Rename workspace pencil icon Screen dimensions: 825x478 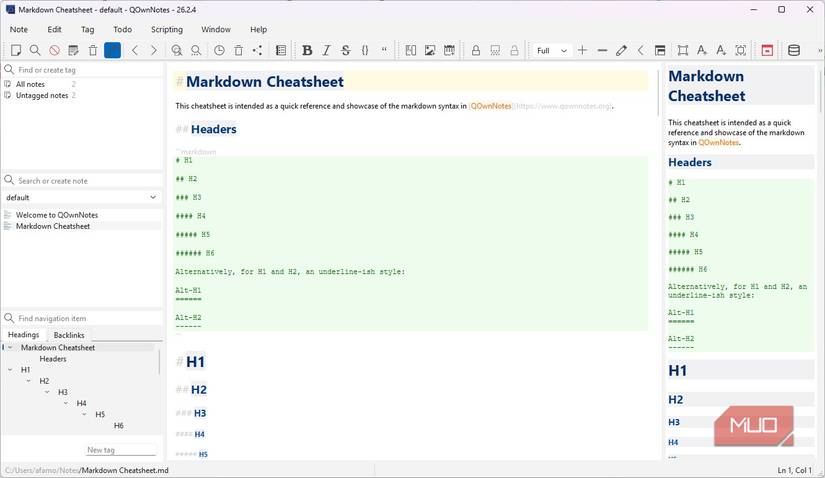(621, 51)
